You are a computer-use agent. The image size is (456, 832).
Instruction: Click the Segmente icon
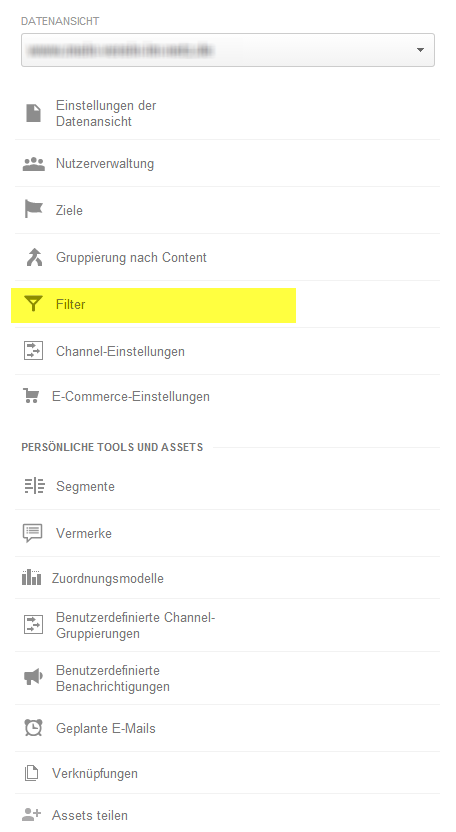point(34,486)
